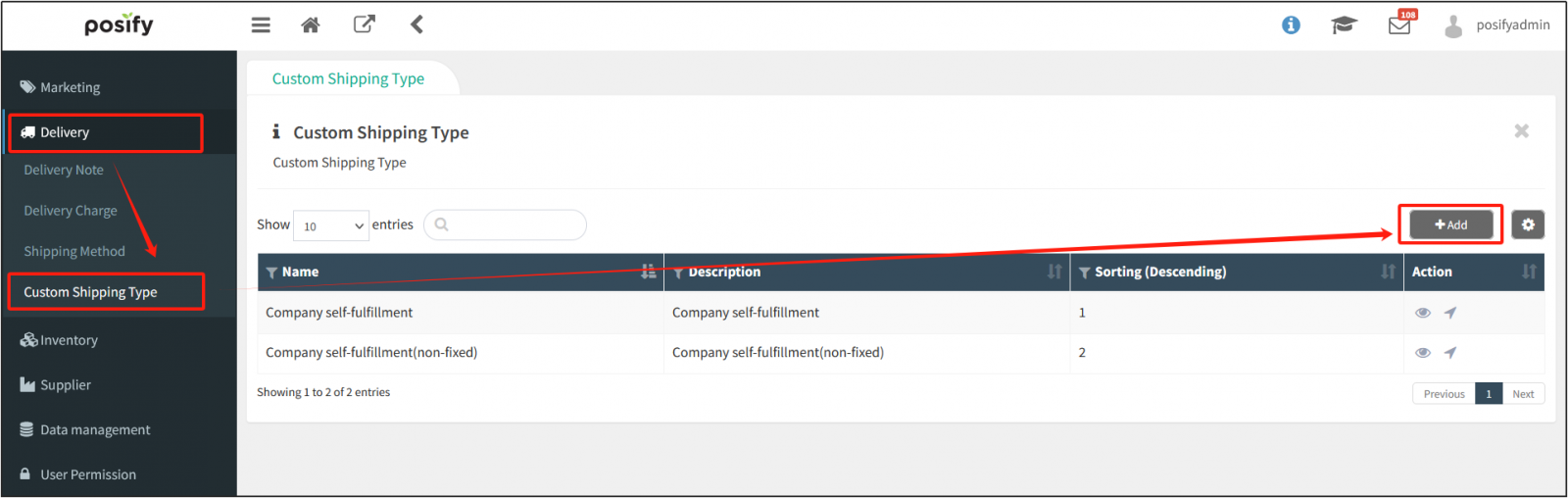The image size is (1568, 498).
Task: Open the mail notifications envelope
Action: [x=1399, y=25]
